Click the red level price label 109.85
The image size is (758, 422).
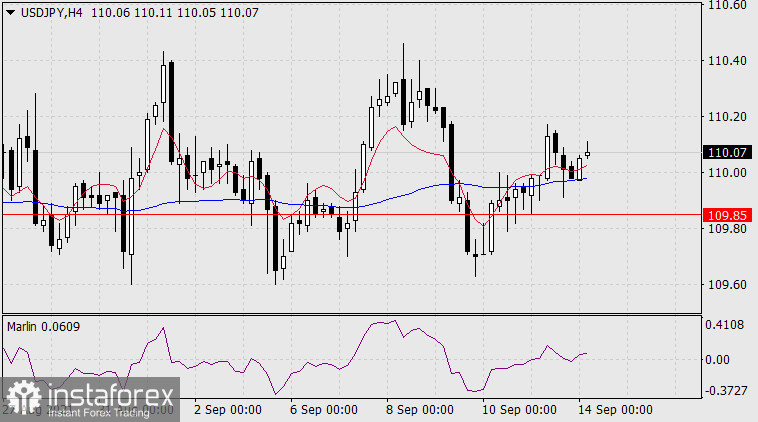tap(727, 215)
